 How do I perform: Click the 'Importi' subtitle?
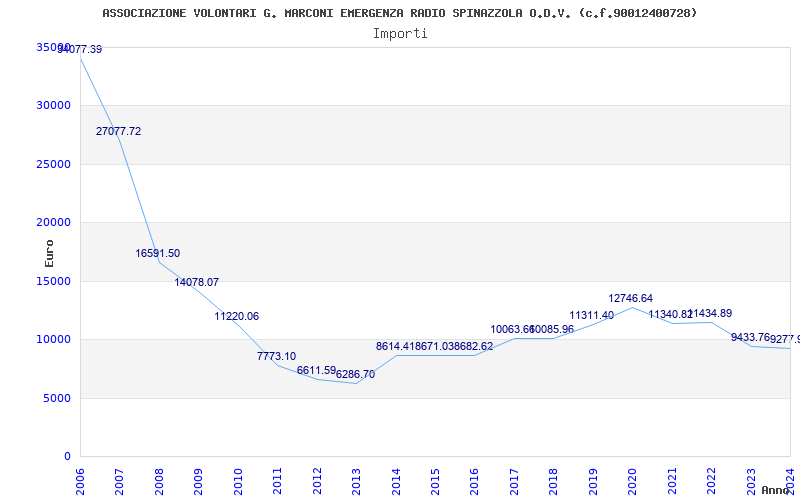[x=400, y=34]
